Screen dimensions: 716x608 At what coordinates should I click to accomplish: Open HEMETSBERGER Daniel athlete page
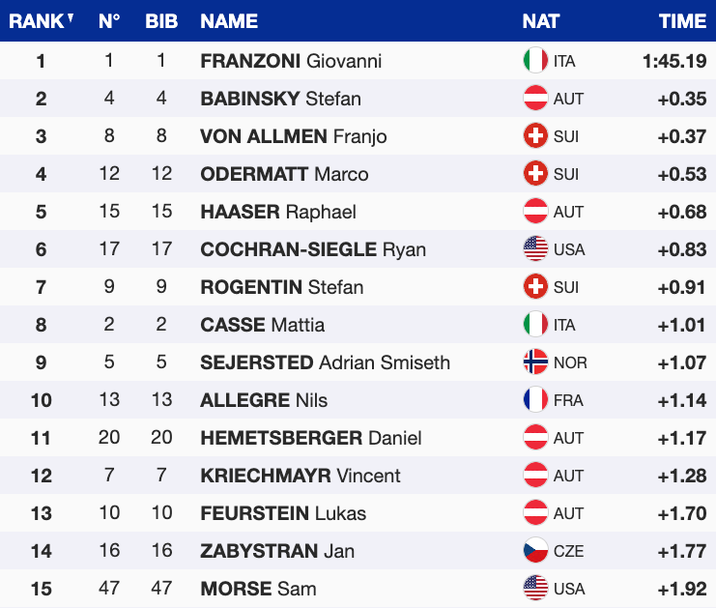click(311, 438)
